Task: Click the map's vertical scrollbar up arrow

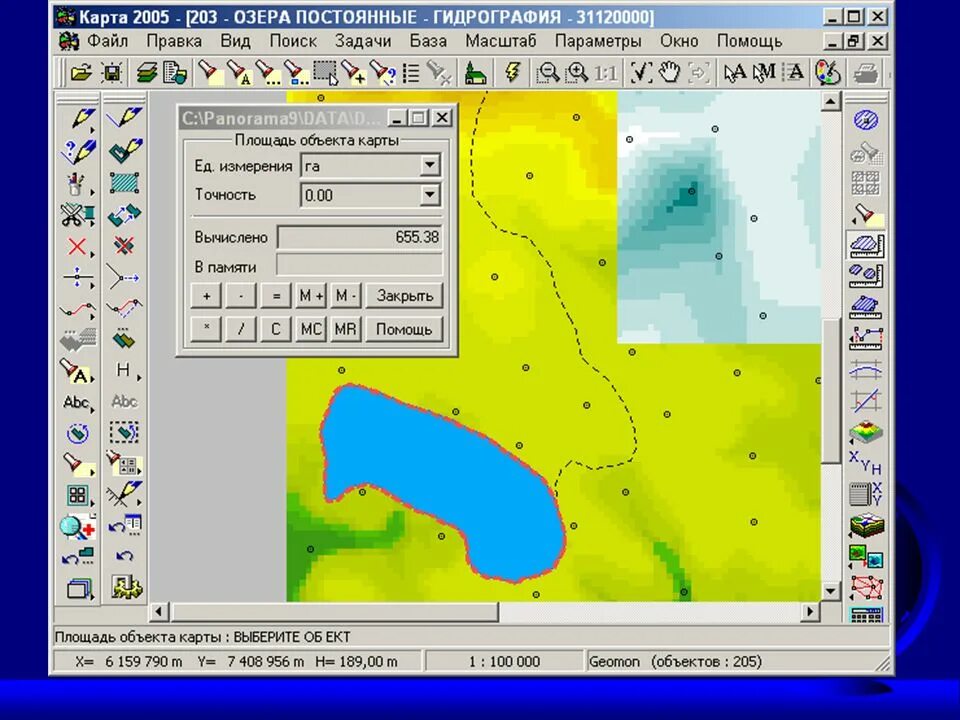Action: pyautogui.click(x=830, y=100)
